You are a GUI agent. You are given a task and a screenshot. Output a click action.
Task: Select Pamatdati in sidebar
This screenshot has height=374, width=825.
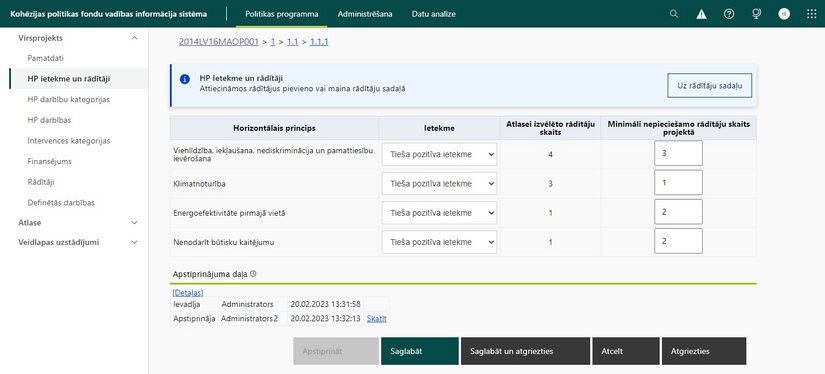[45, 58]
